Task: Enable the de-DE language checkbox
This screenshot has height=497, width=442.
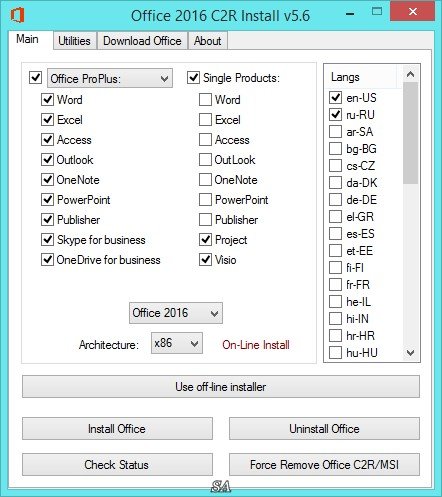Action: 335,200
